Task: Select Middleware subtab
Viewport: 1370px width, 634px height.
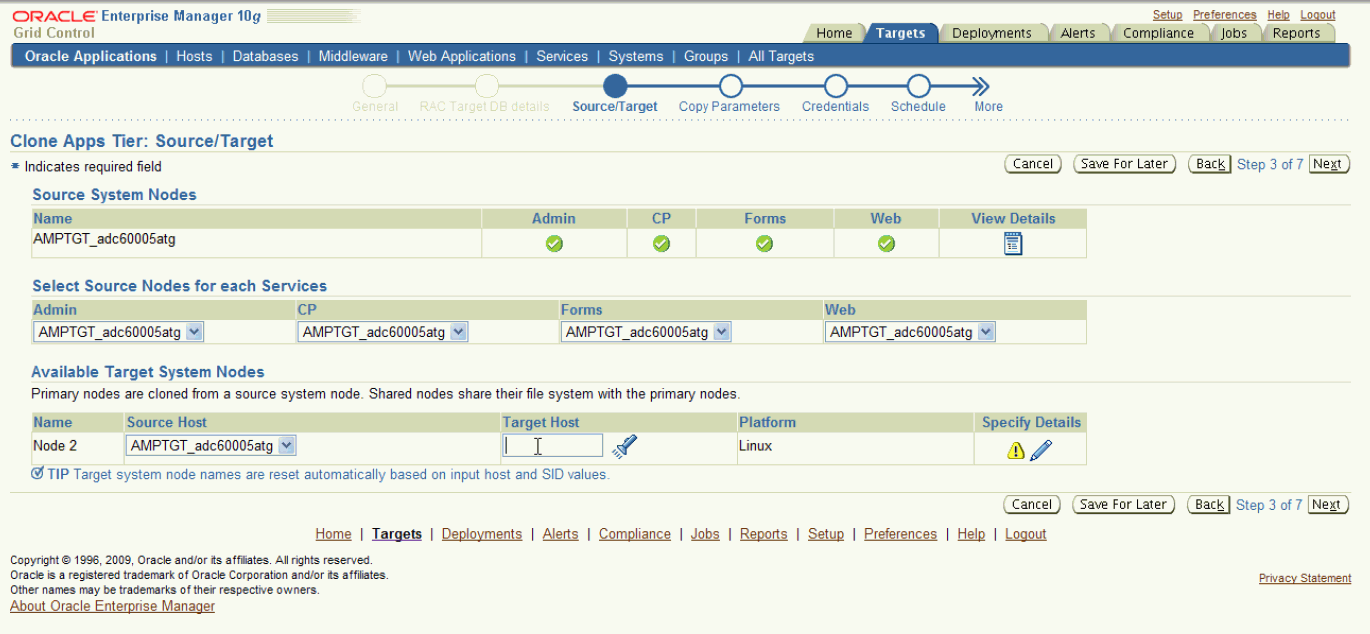Action: 353,56
